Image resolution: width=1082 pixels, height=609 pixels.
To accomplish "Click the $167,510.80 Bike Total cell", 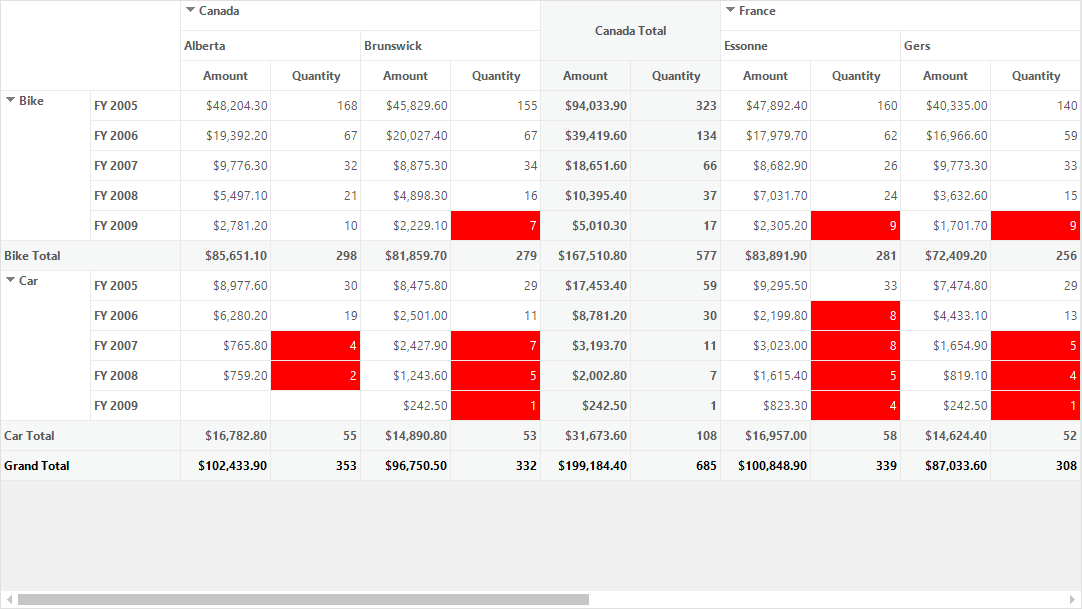I will (x=586, y=255).
